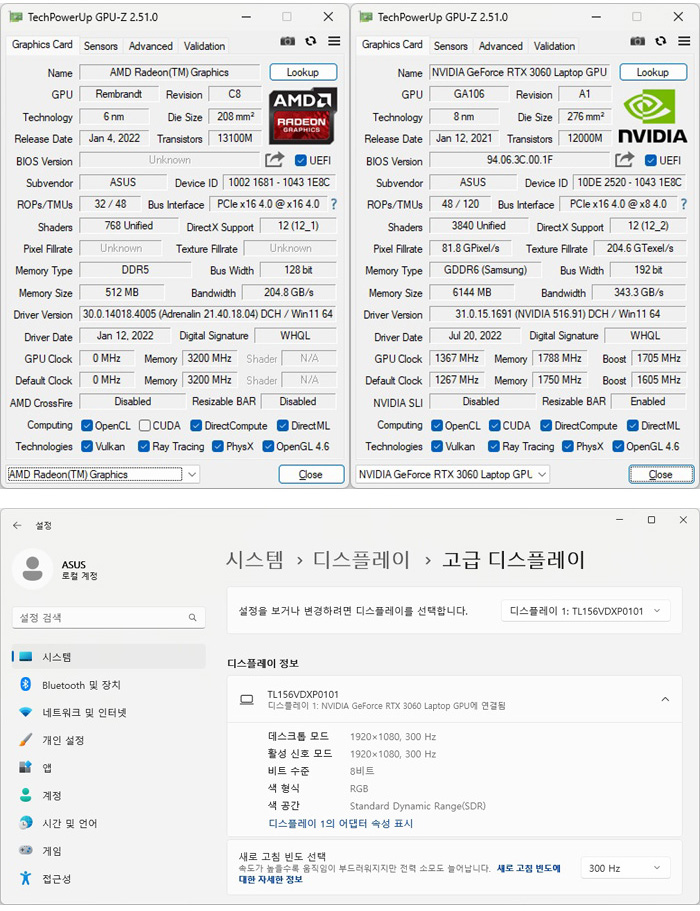Click the 1002 1681 - 1043 1E8C Device ID
The image size is (700, 911).
click(x=279, y=182)
